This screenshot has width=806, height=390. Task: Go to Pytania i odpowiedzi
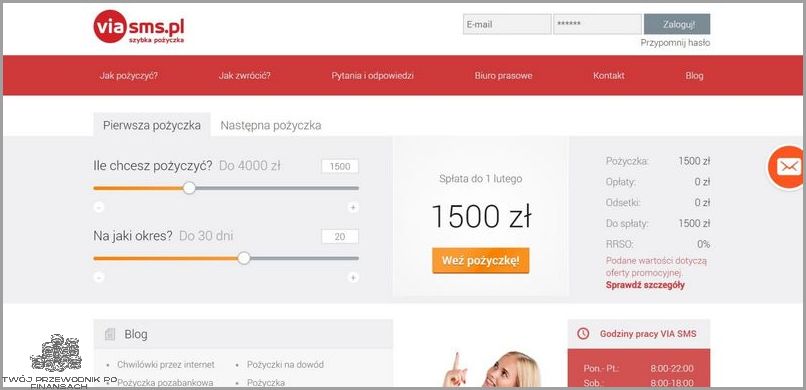coord(373,76)
